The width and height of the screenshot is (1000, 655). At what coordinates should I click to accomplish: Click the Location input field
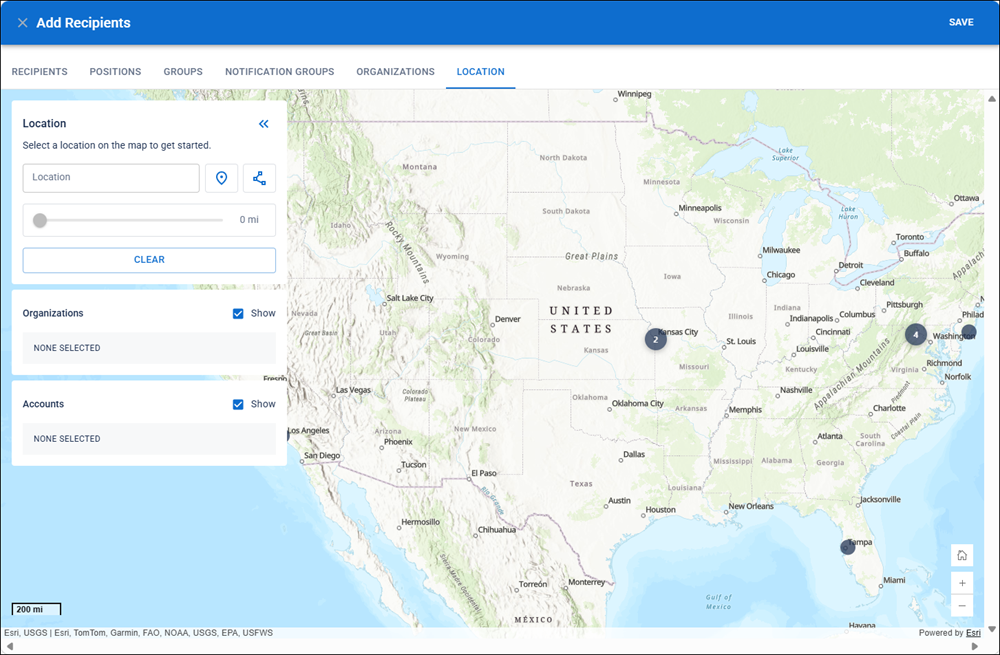(x=111, y=178)
